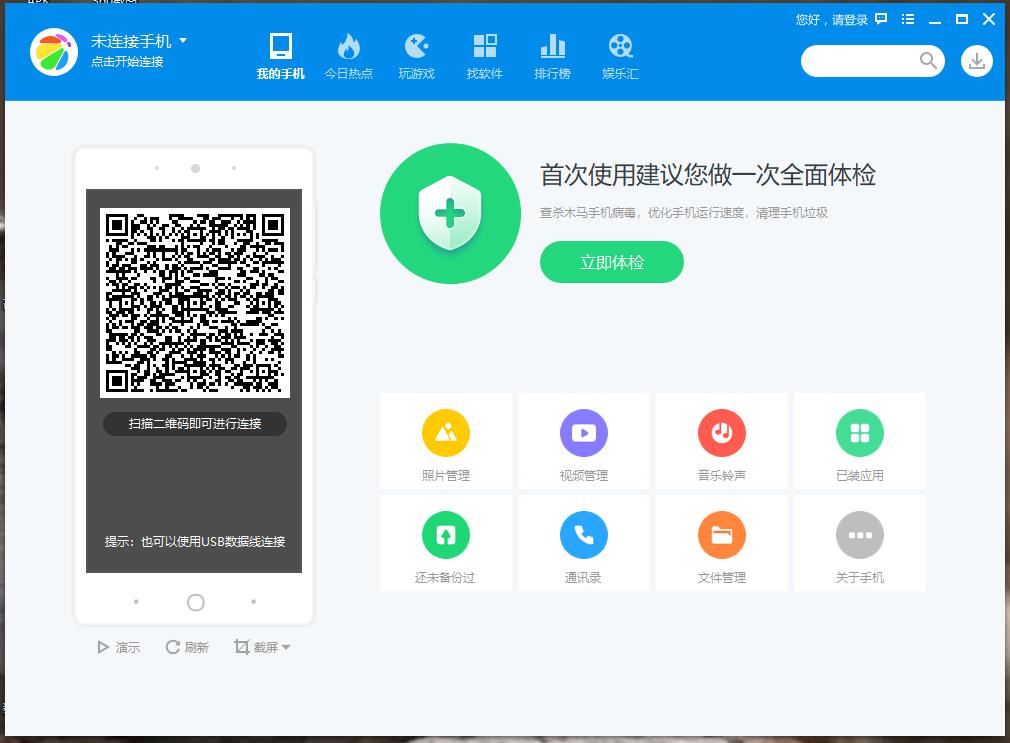The width and height of the screenshot is (1010, 743).
Task: Open the feedback speech bubble icon
Action: [881, 19]
